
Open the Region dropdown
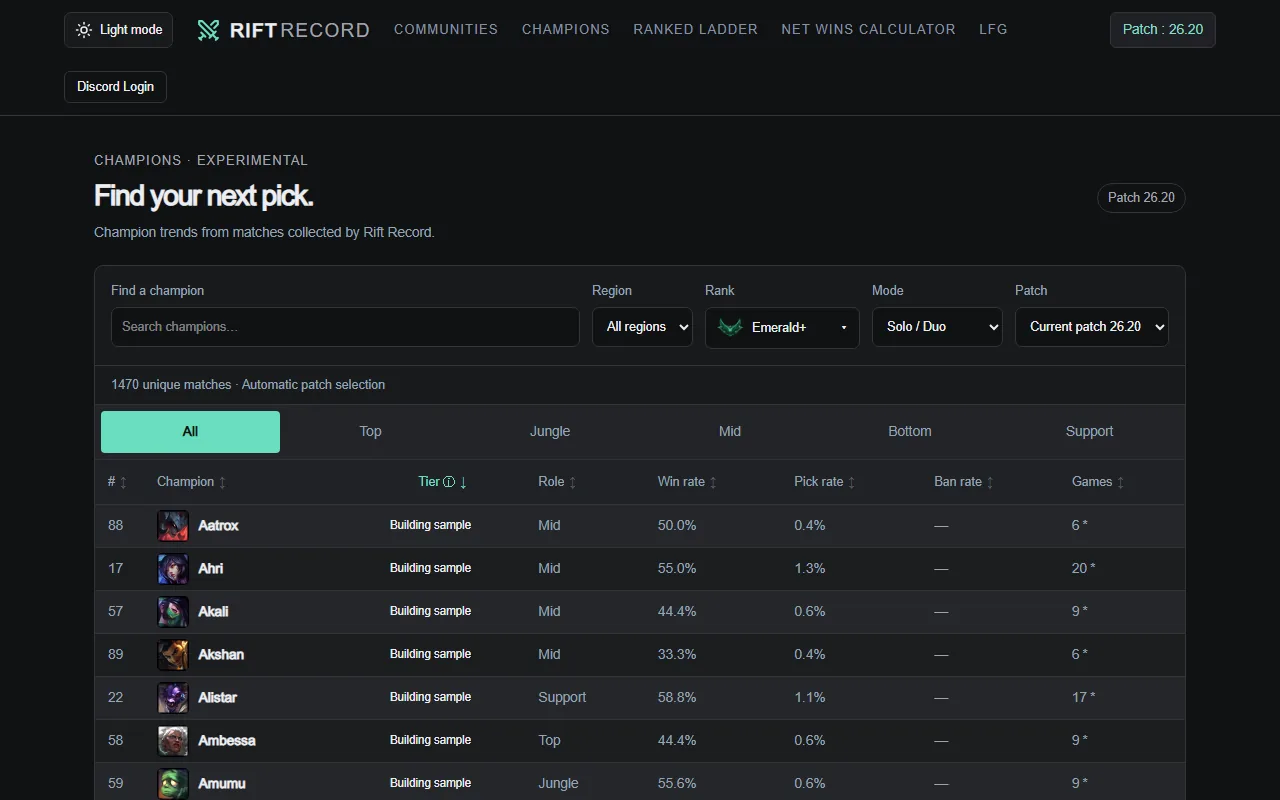pos(642,327)
